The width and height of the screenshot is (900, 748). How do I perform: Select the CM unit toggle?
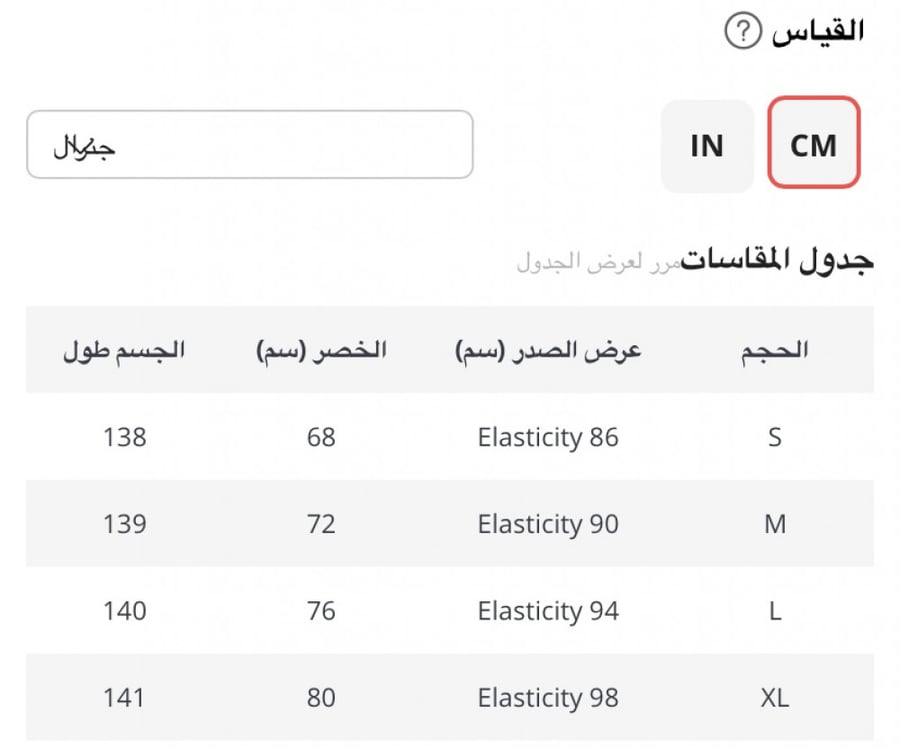coord(813,142)
